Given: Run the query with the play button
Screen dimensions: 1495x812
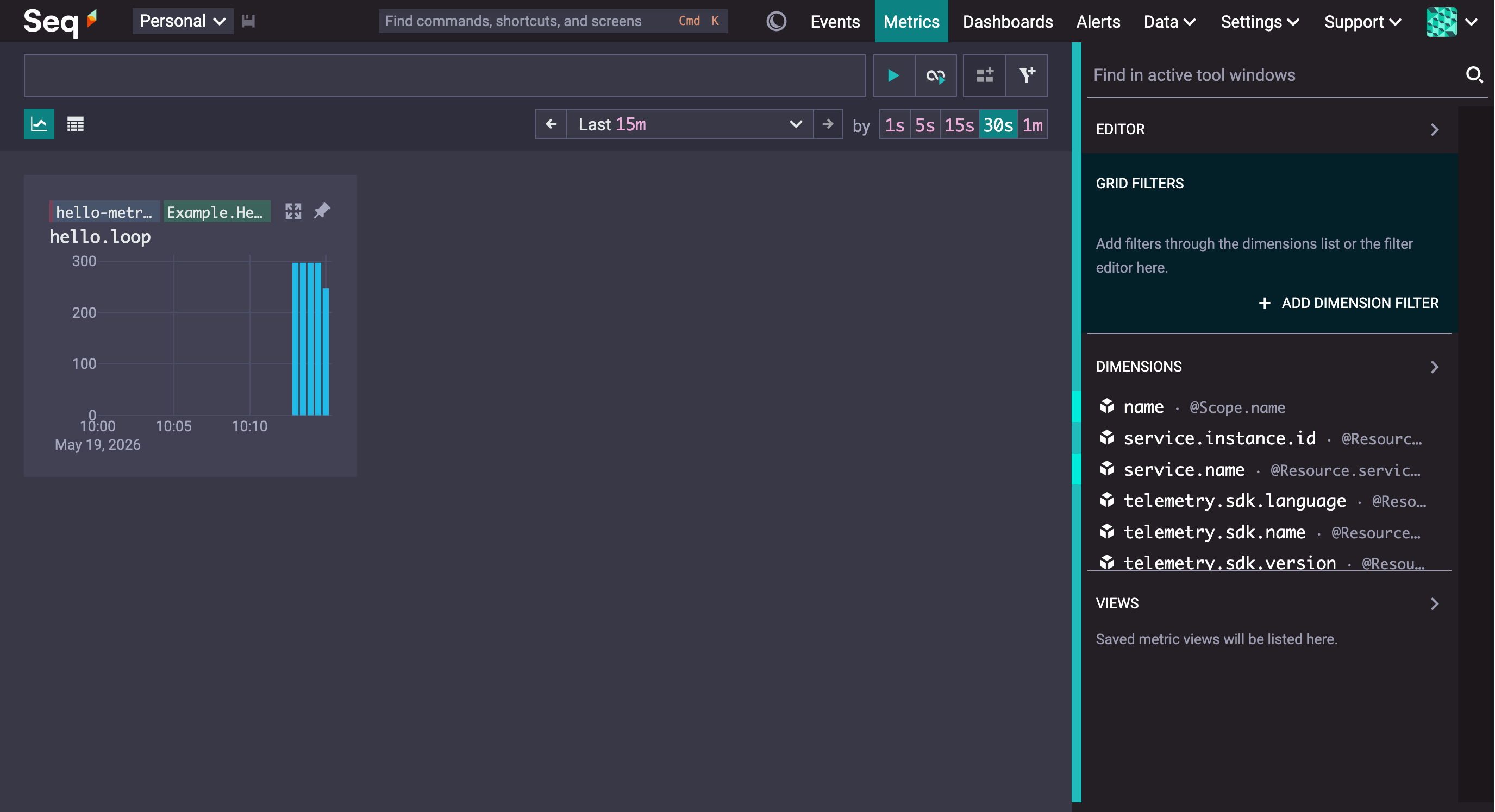Looking at the screenshot, I should pos(893,75).
